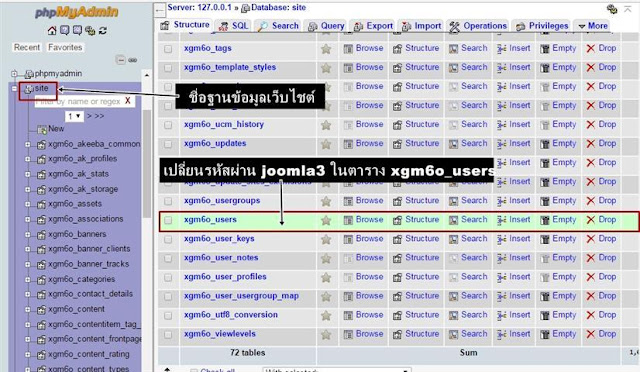
Task: Click the page settings icon at top right
Action: pyautogui.click(x=612, y=9)
